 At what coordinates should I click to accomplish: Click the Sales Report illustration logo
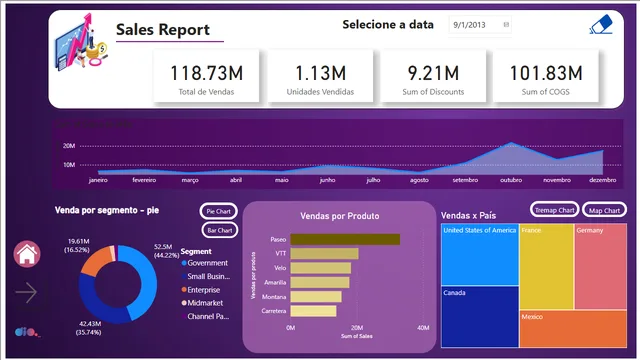click(x=81, y=42)
